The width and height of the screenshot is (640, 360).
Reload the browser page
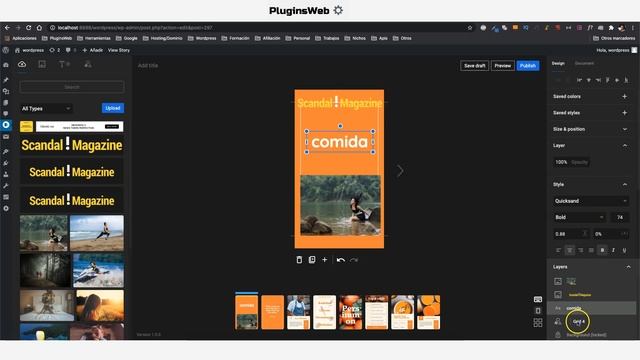[x=29, y=28]
